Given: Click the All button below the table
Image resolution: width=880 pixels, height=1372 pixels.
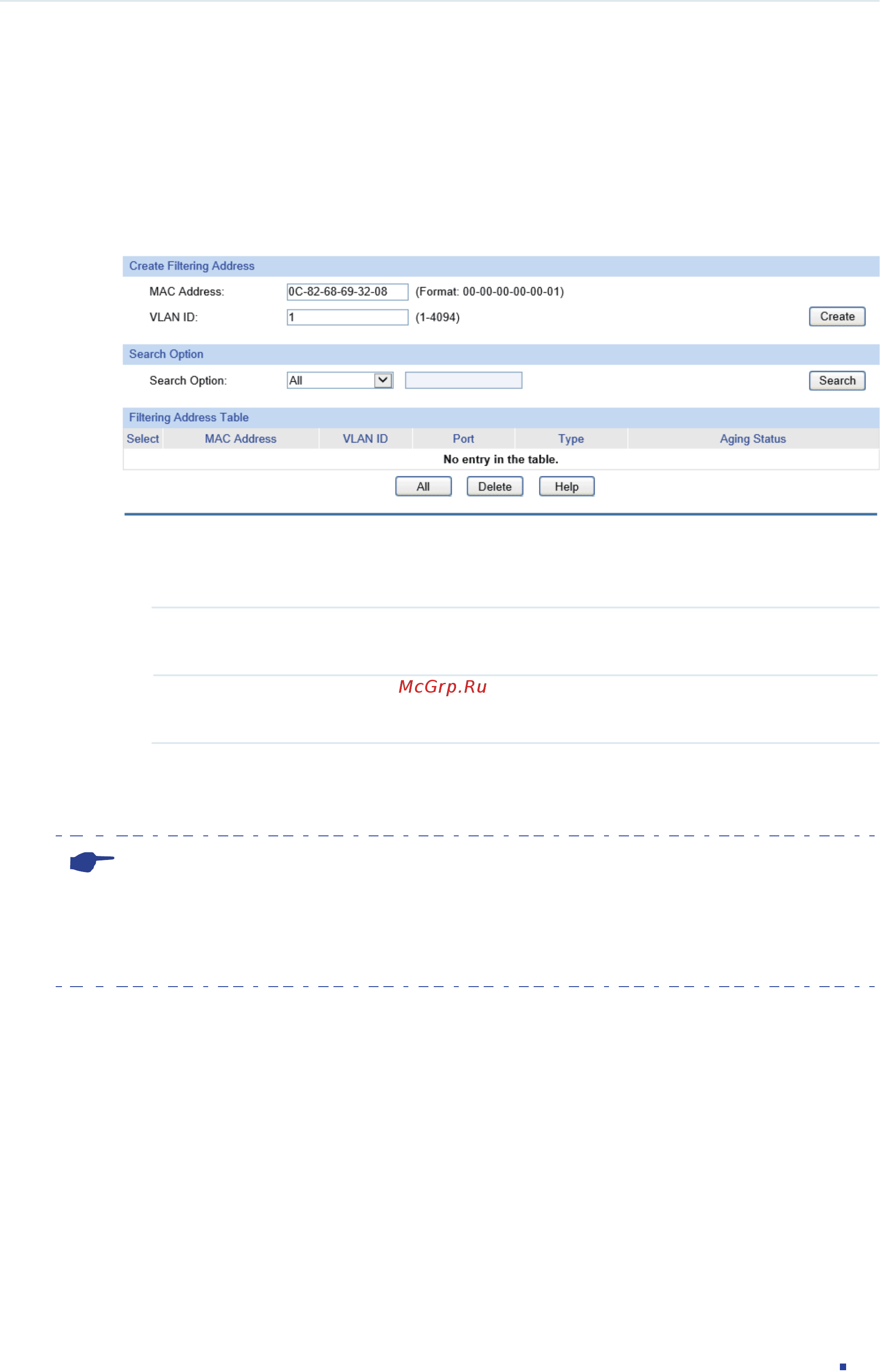Looking at the screenshot, I should tap(424, 487).
